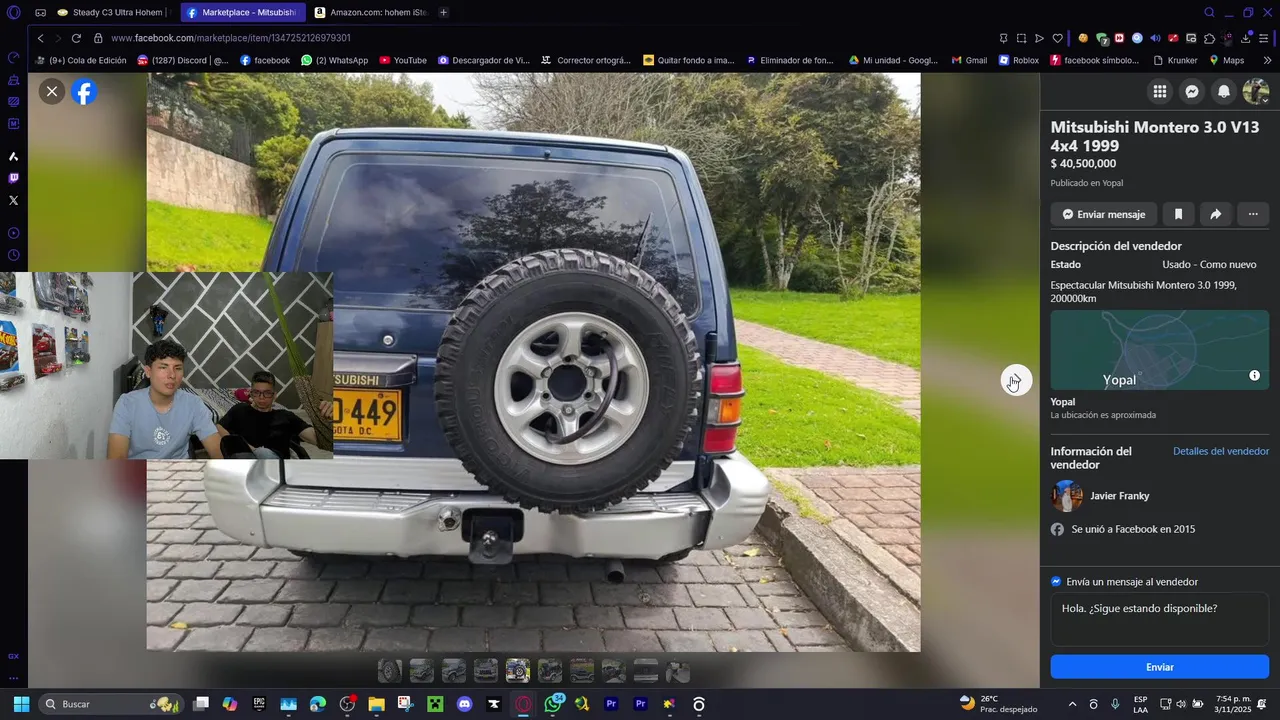Select the currently highlighted fifth photo thumbnail
1280x720 pixels.
click(517, 671)
